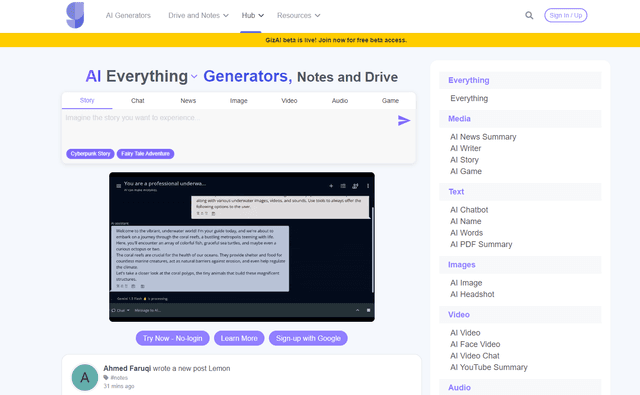Screen dimensions: 640x395
Task: Open AI Video Chat in sidebar
Action: 475,356
